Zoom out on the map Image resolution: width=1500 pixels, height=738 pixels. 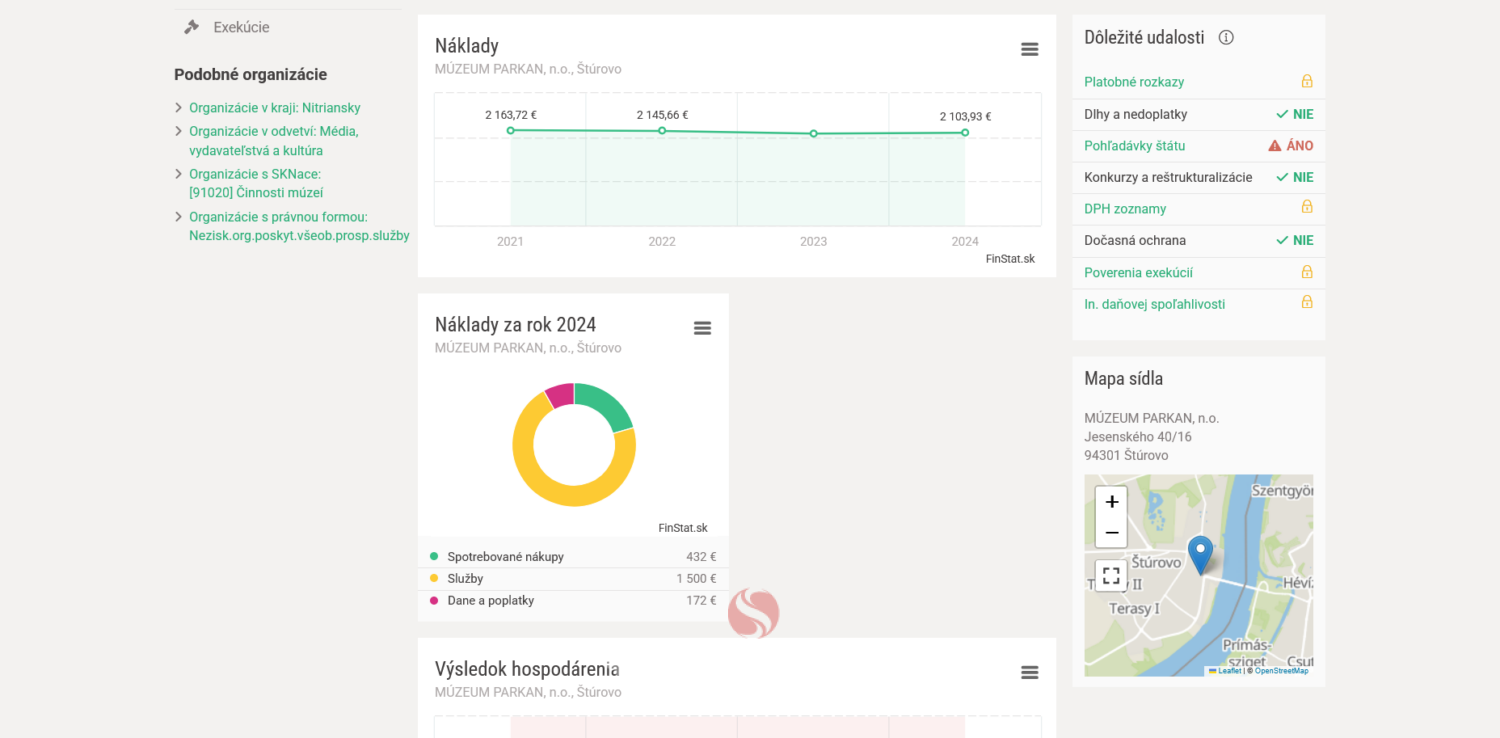[1111, 532]
